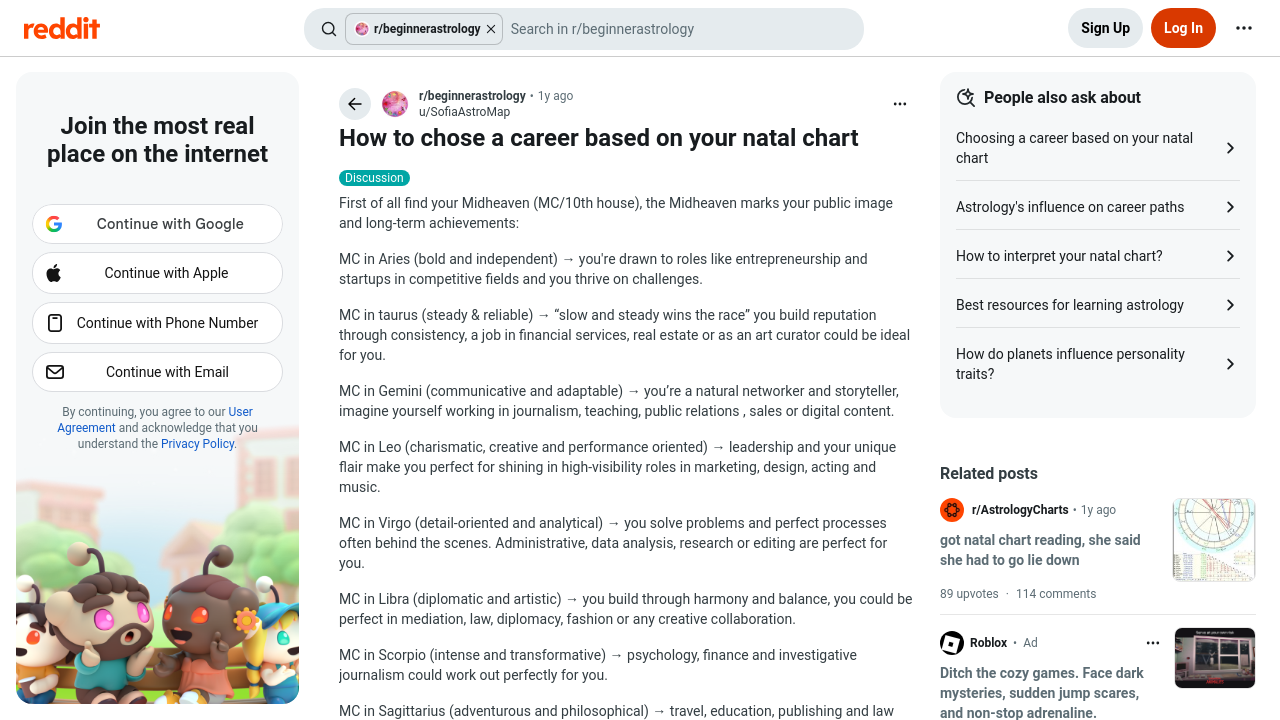1280x720 pixels.
Task: Click the Roblox advertiser avatar
Action: (952, 643)
